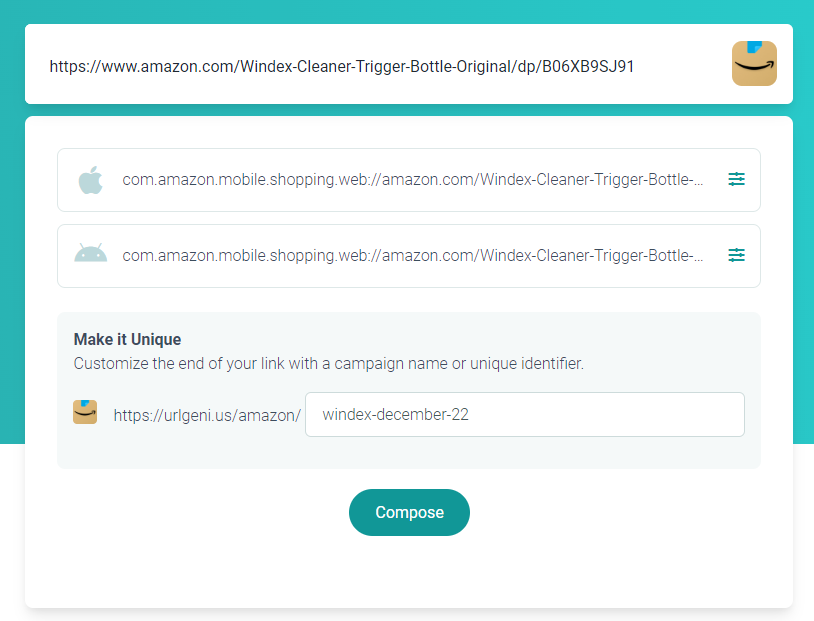
Task: Click the Compose button
Action: [409, 512]
